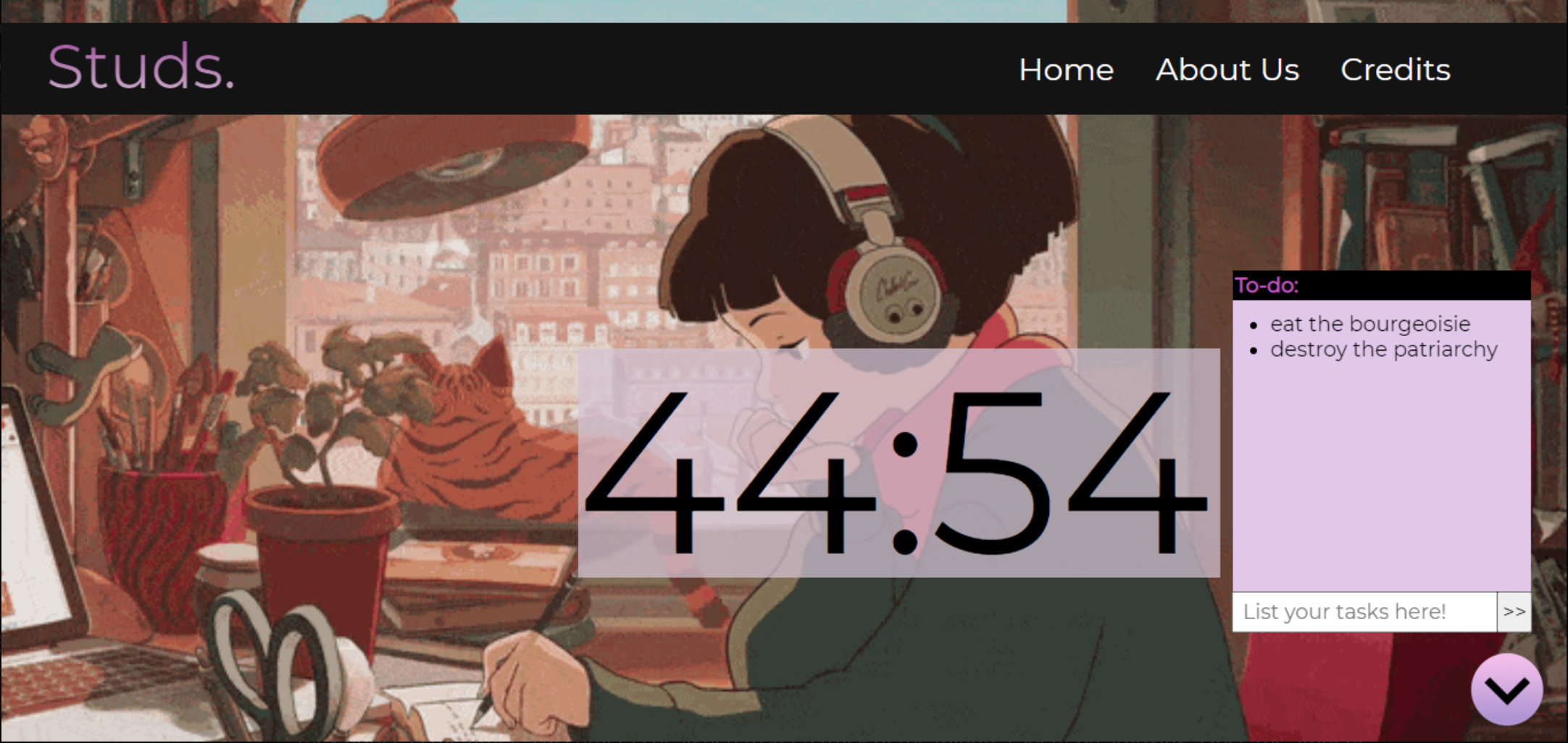Focus the List your tasks here! field
The width and height of the screenshot is (1568, 743).
click(x=1364, y=612)
